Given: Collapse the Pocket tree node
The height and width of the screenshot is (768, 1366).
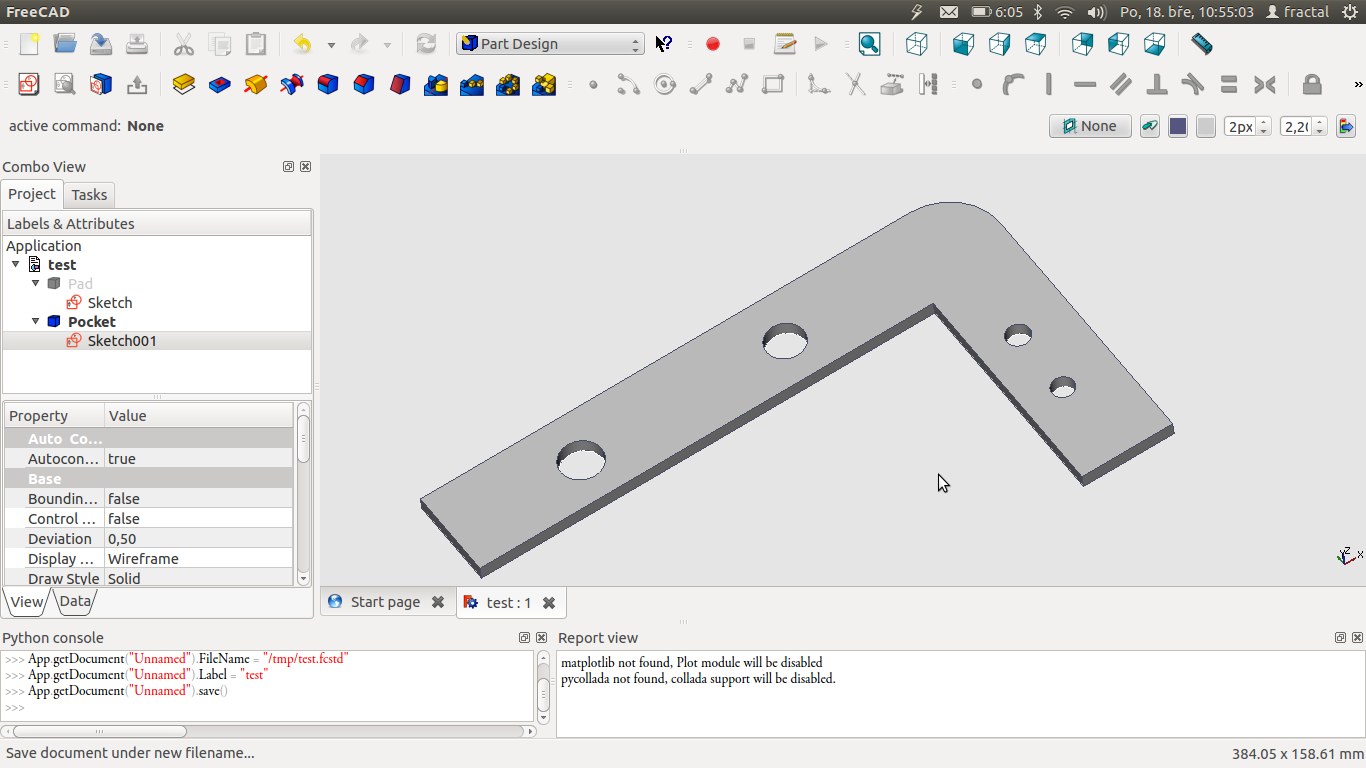Looking at the screenshot, I should click(35, 322).
